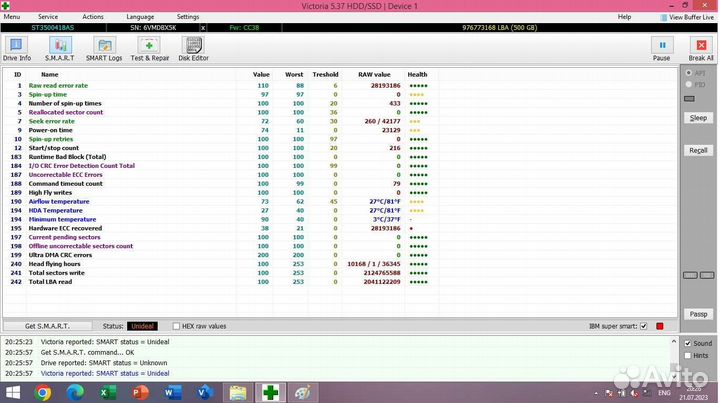
Task: Open Google Chrome from the taskbar
Action: pos(43,392)
